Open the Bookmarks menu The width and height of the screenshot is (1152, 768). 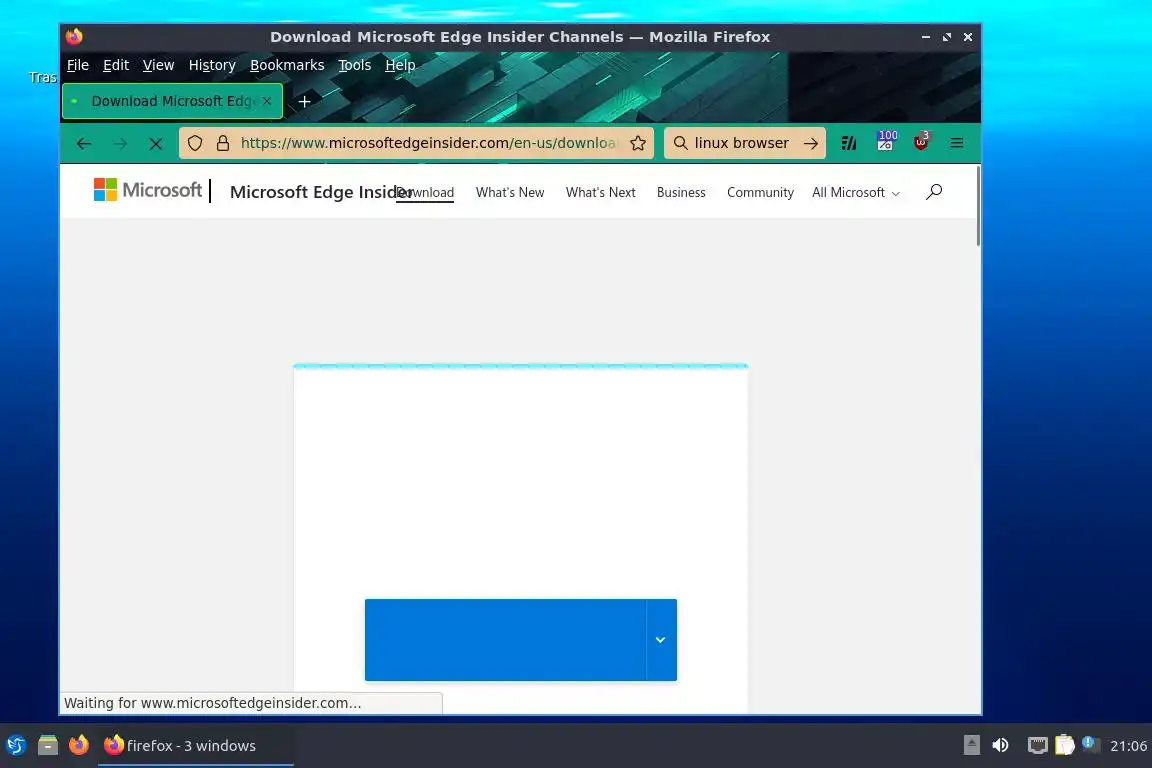(287, 65)
